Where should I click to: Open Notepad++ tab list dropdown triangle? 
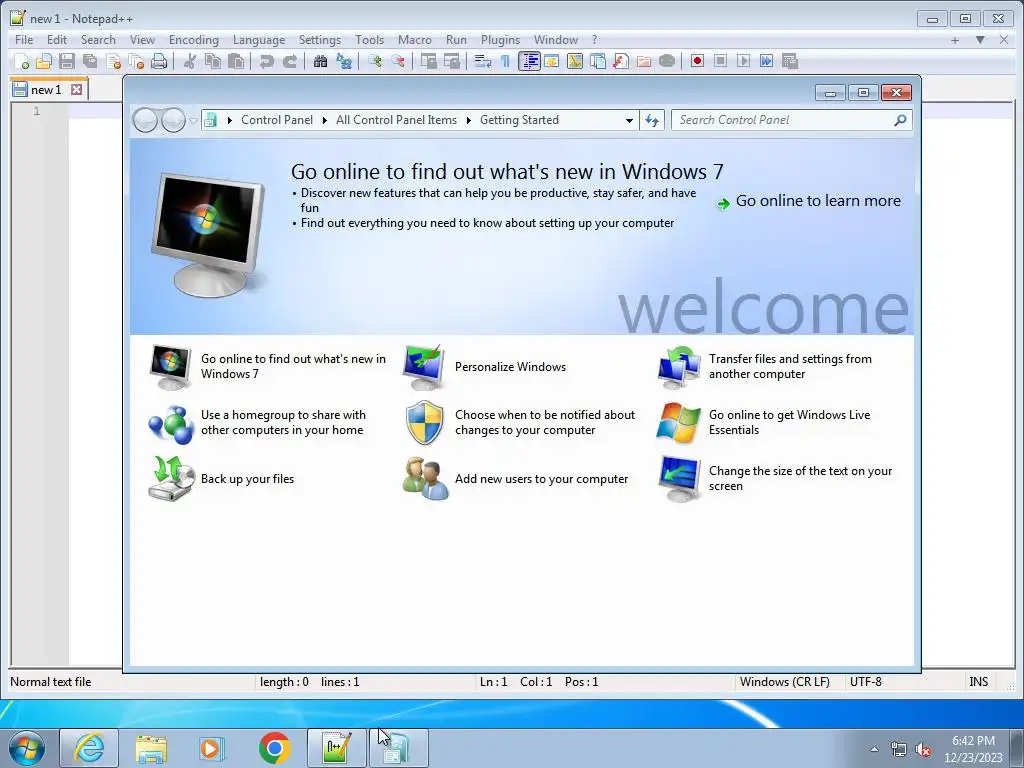pos(980,40)
